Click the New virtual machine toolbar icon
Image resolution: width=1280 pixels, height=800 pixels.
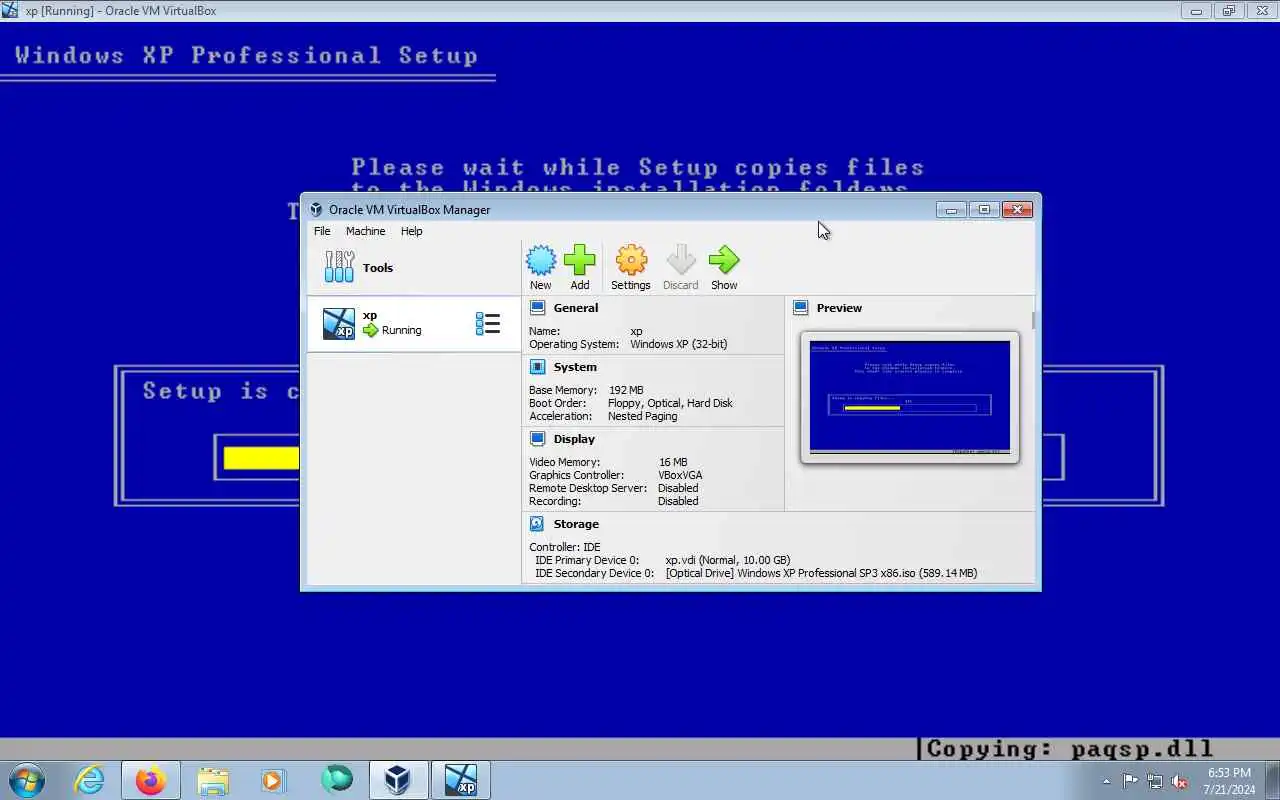click(x=541, y=261)
